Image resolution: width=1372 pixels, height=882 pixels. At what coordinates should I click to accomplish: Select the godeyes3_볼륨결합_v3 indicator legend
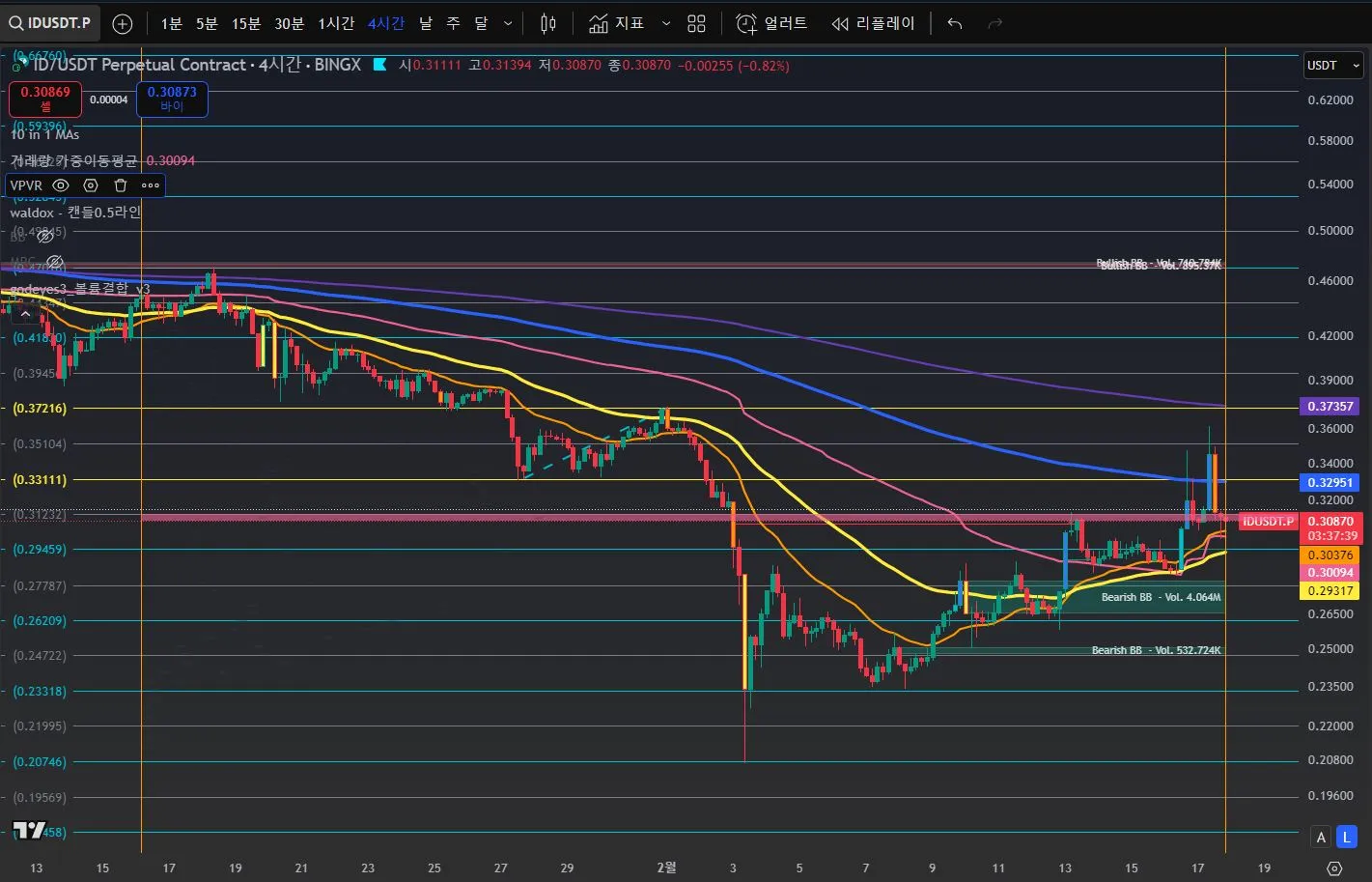tap(80, 289)
